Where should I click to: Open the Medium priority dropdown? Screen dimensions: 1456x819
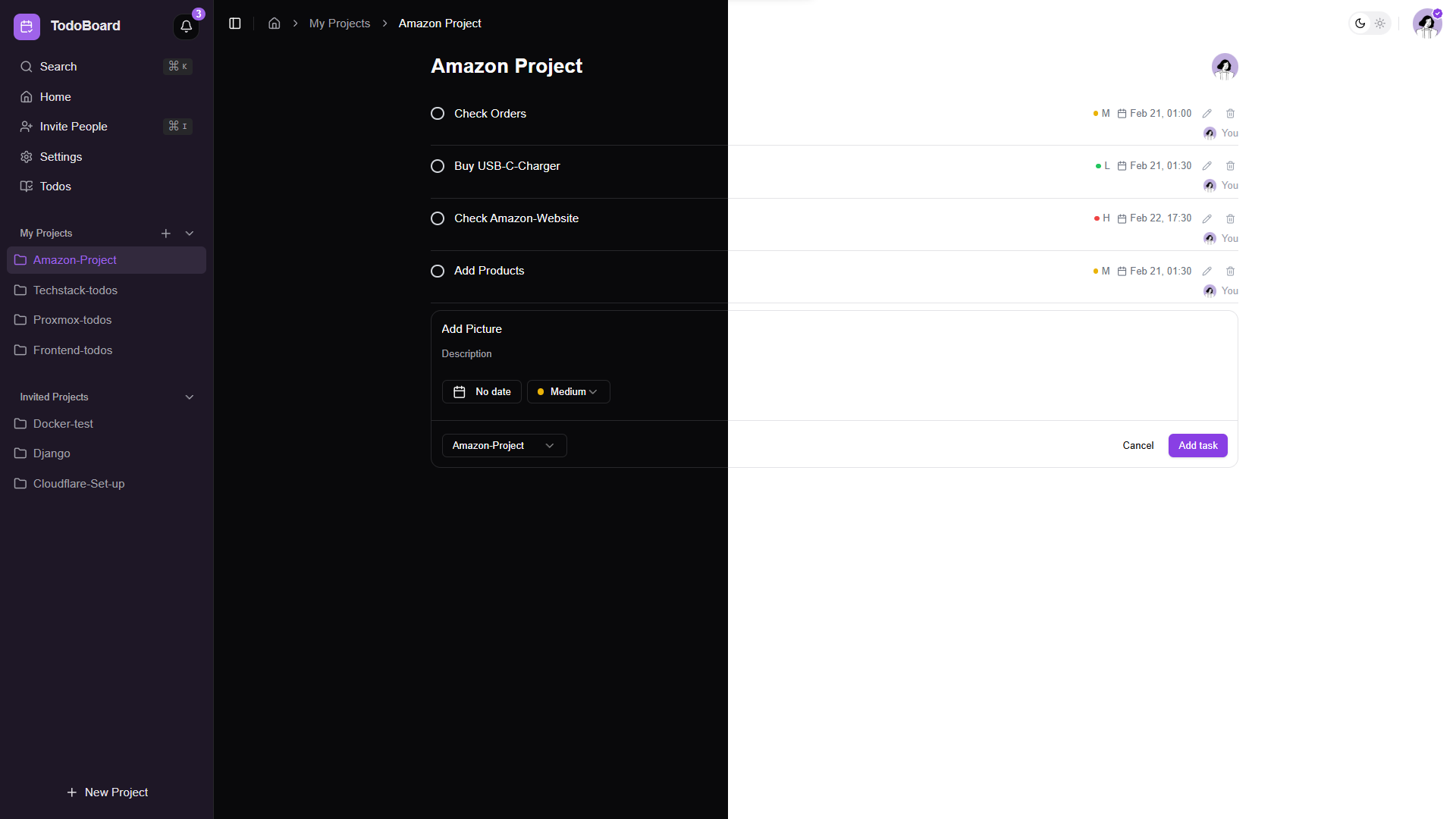[568, 392]
